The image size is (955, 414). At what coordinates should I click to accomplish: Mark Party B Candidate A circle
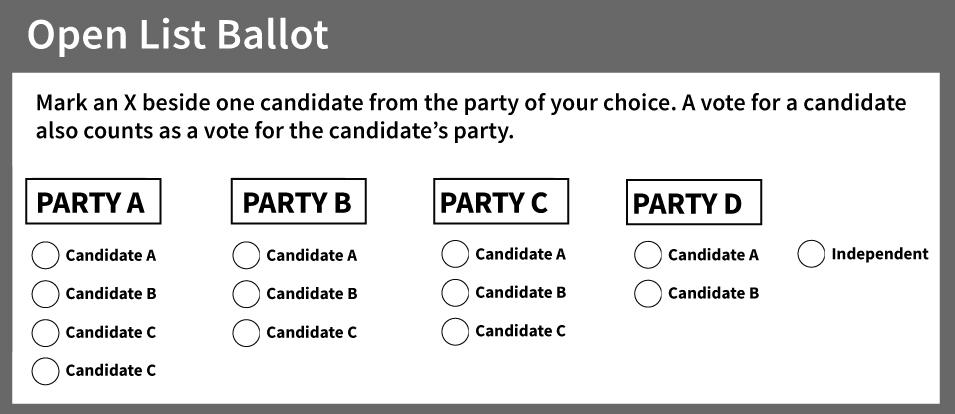pyautogui.click(x=246, y=256)
